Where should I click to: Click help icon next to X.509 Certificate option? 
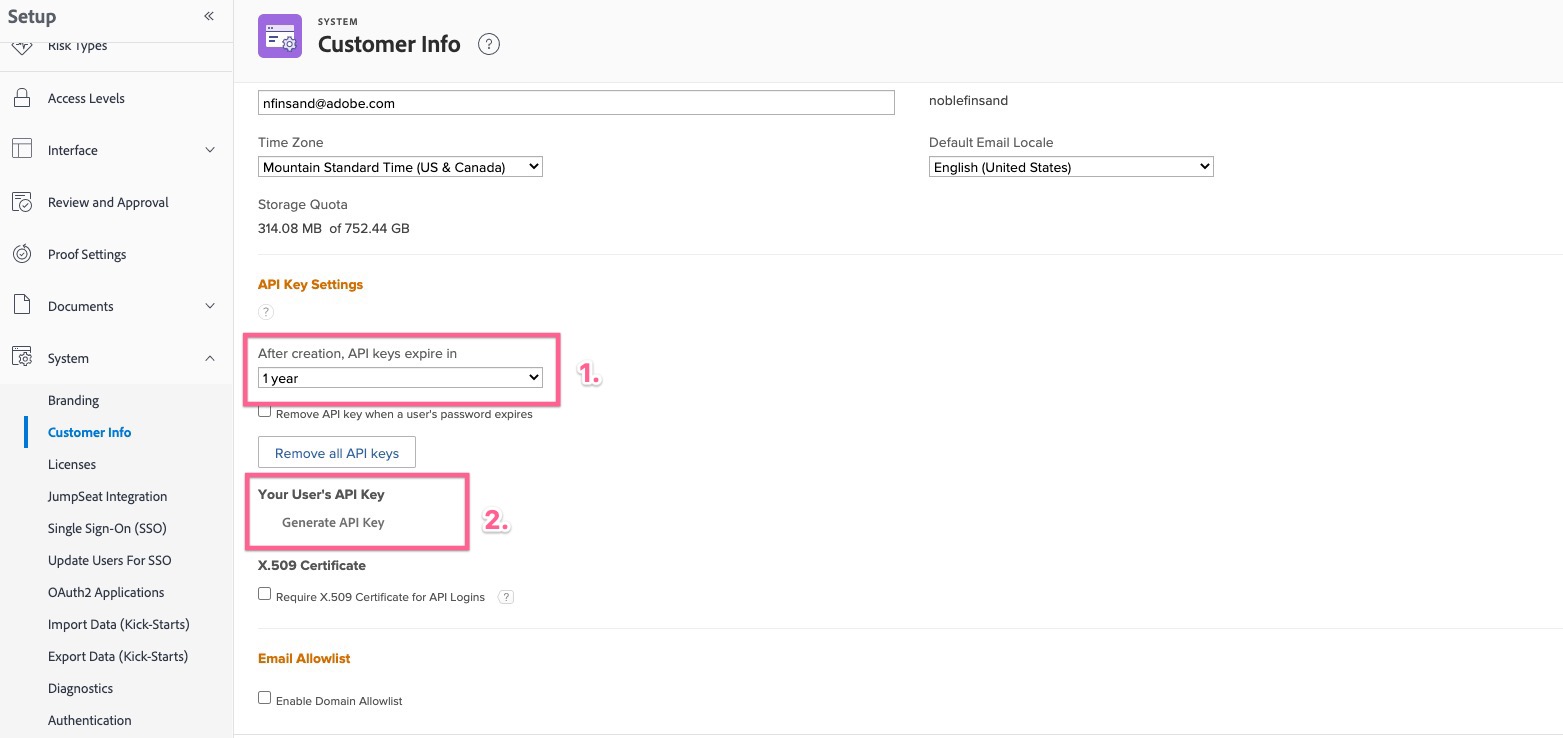(506, 597)
